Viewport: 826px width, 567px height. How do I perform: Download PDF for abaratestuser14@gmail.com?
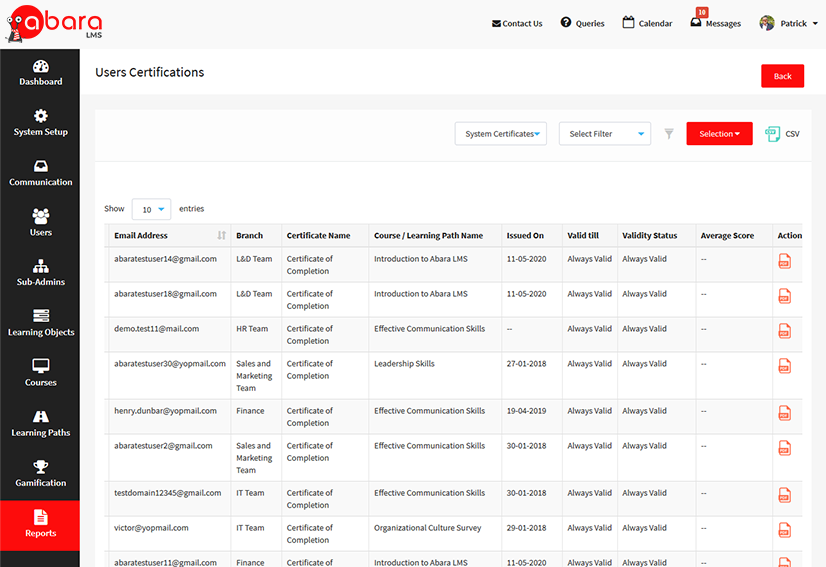[x=784, y=261]
